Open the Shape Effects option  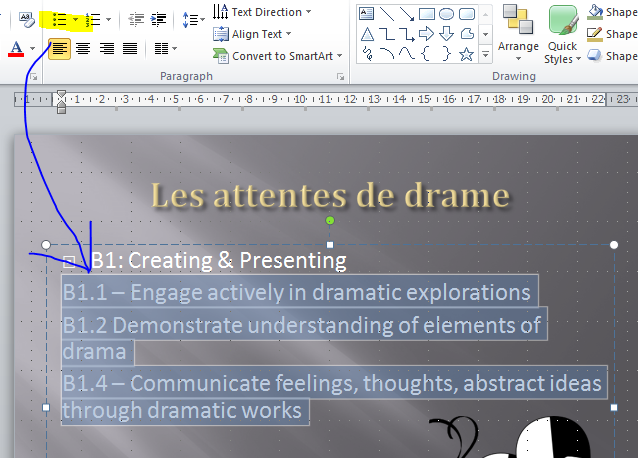pyautogui.click(x=612, y=56)
